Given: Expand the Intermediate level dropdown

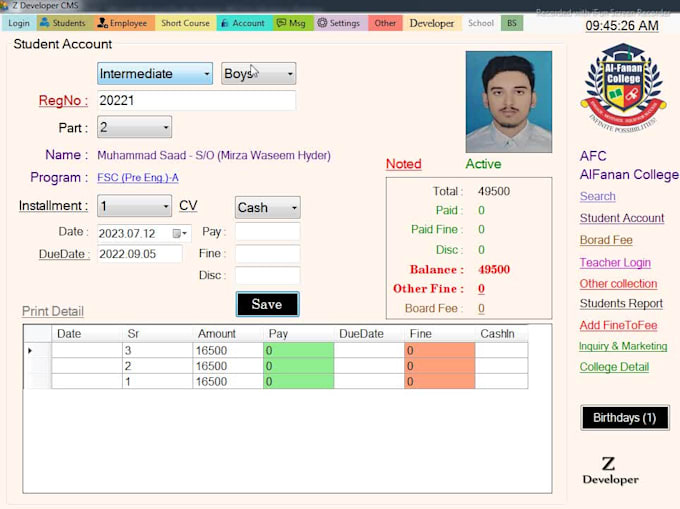Looking at the screenshot, I should click(206, 74).
